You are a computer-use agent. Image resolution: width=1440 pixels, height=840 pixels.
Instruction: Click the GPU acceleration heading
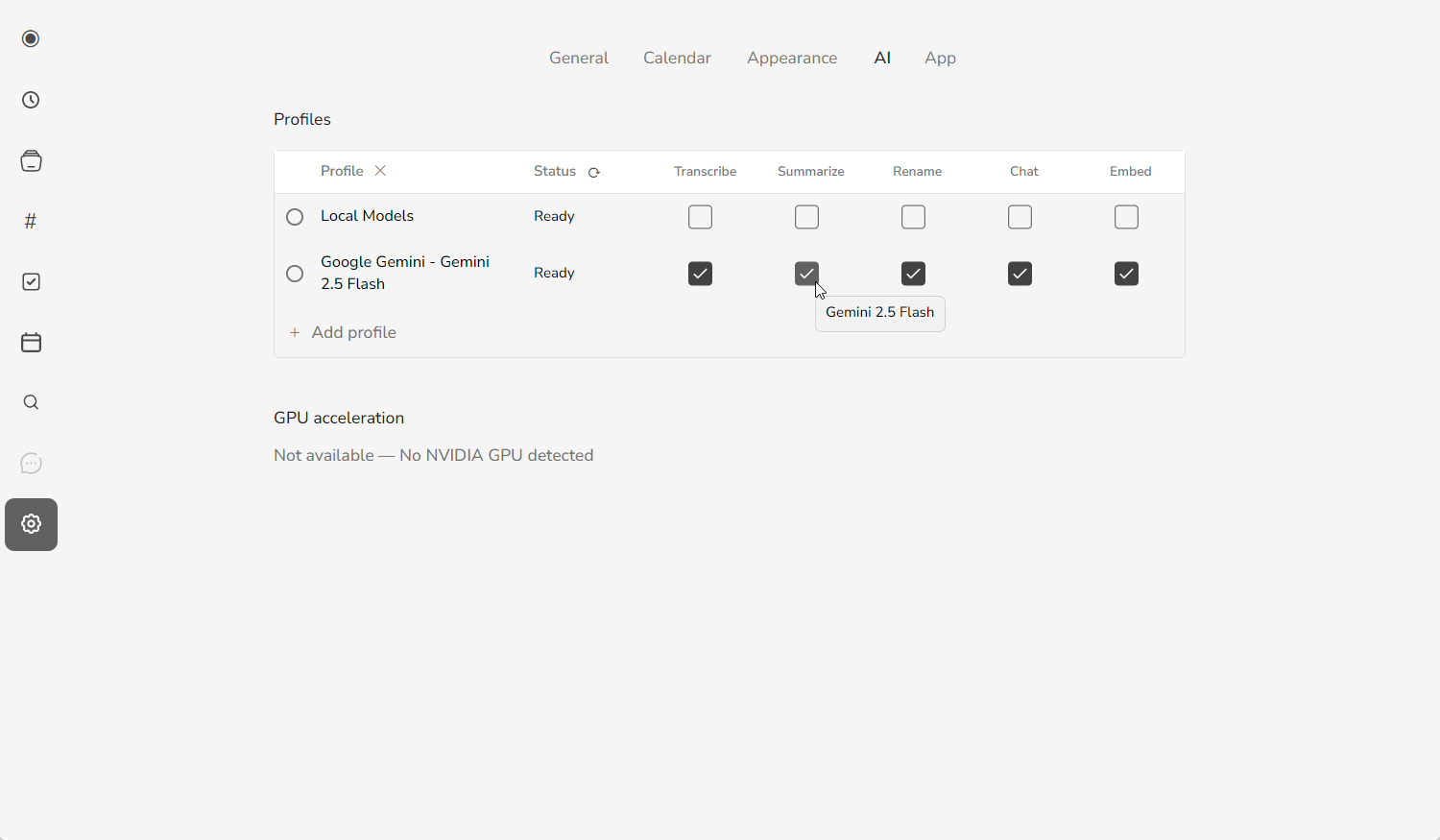tap(339, 418)
